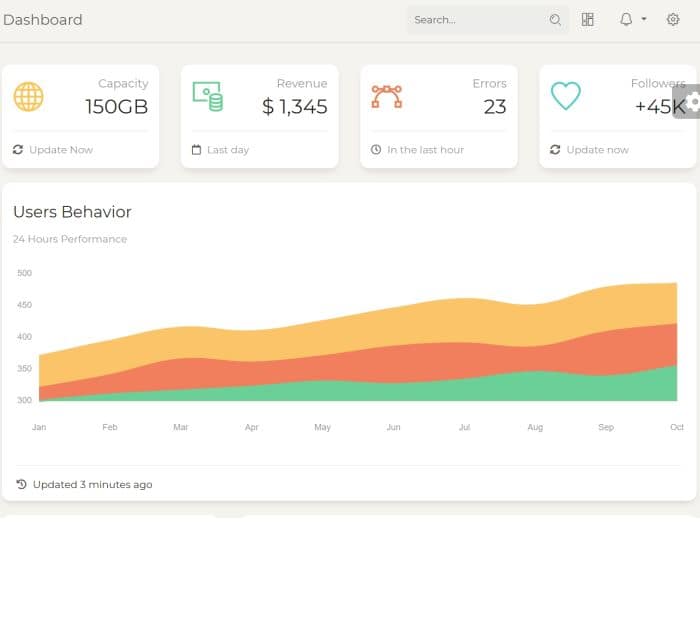Open the notifications bell icon

coord(626,20)
